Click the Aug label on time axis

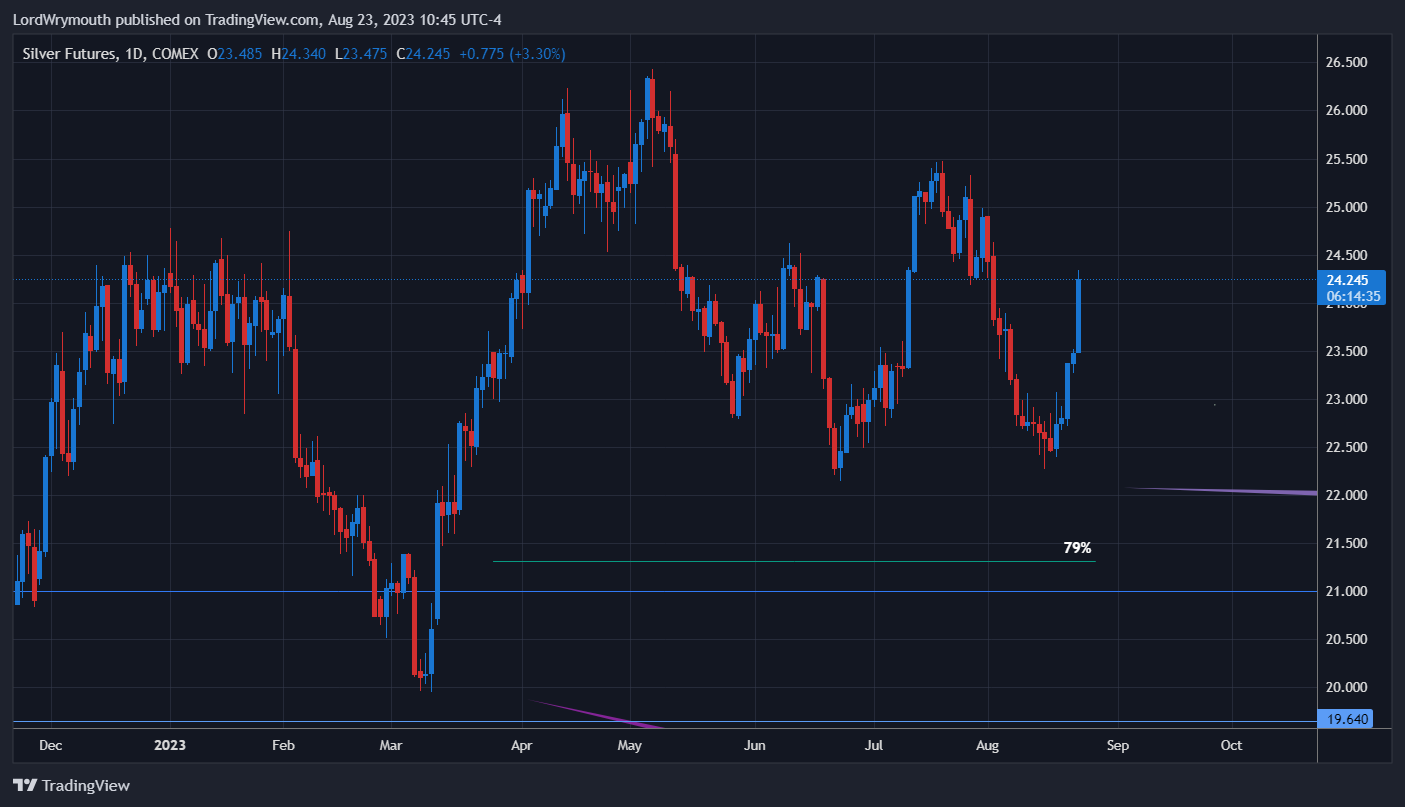pos(987,745)
